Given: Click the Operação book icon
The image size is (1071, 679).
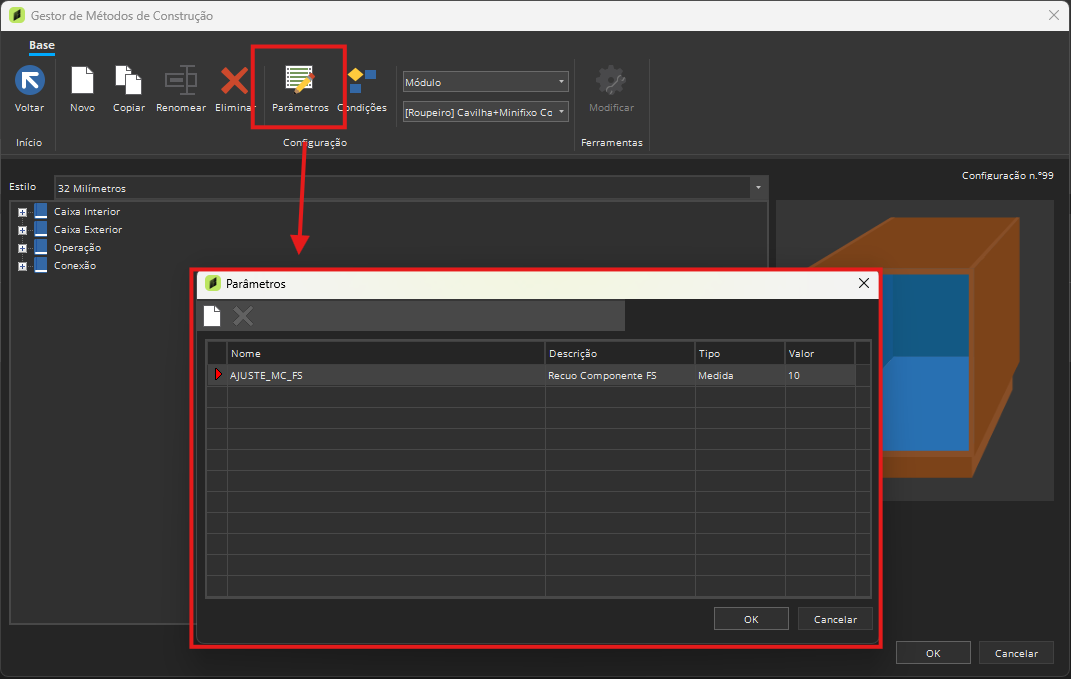Looking at the screenshot, I should [x=41, y=247].
